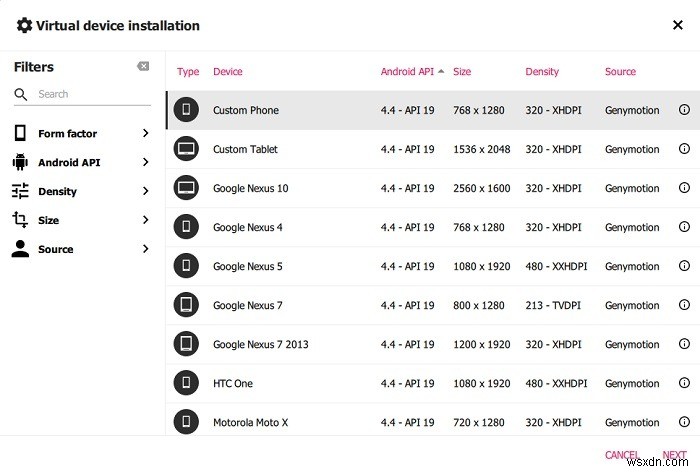Click the Android API filter label
The height and width of the screenshot is (472, 700).
[69, 162]
